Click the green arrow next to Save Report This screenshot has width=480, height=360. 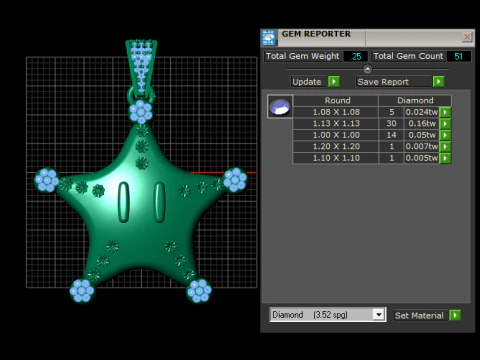click(438, 82)
